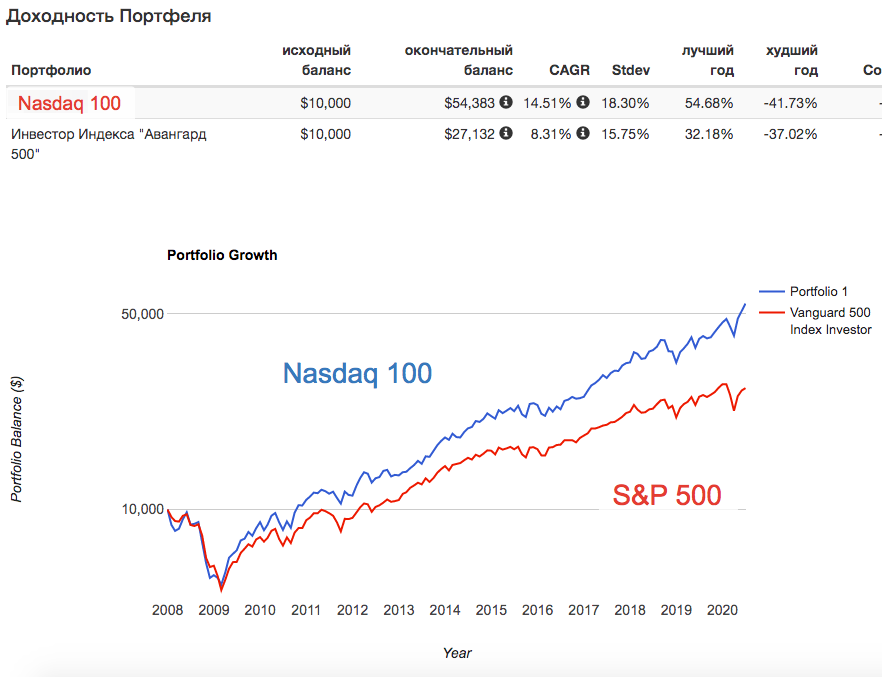Click the 2014 label on year axis
The image size is (882, 677).
445,610
